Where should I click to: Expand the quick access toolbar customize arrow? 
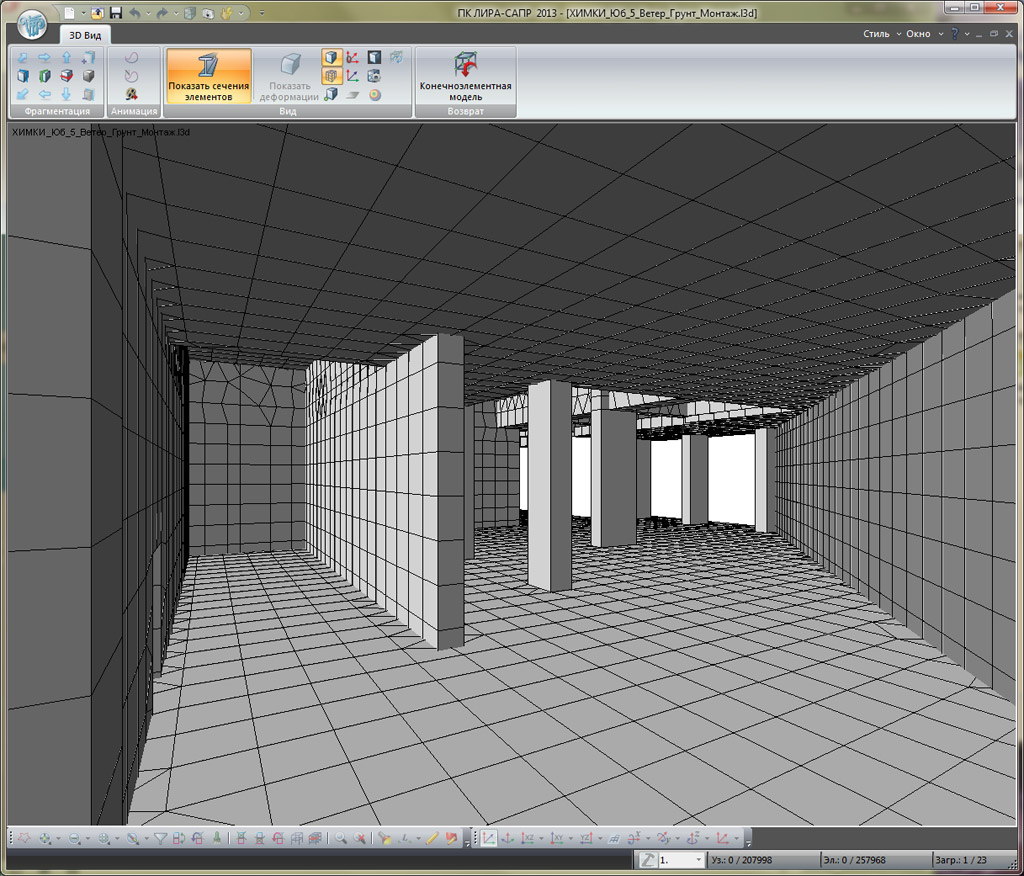pos(262,14)
